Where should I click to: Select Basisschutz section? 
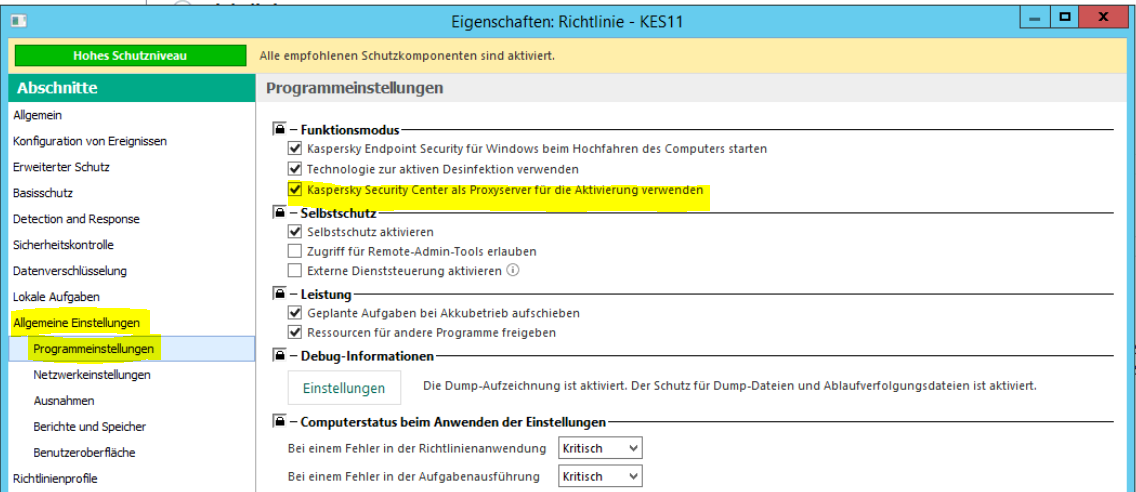pos(43,193)
